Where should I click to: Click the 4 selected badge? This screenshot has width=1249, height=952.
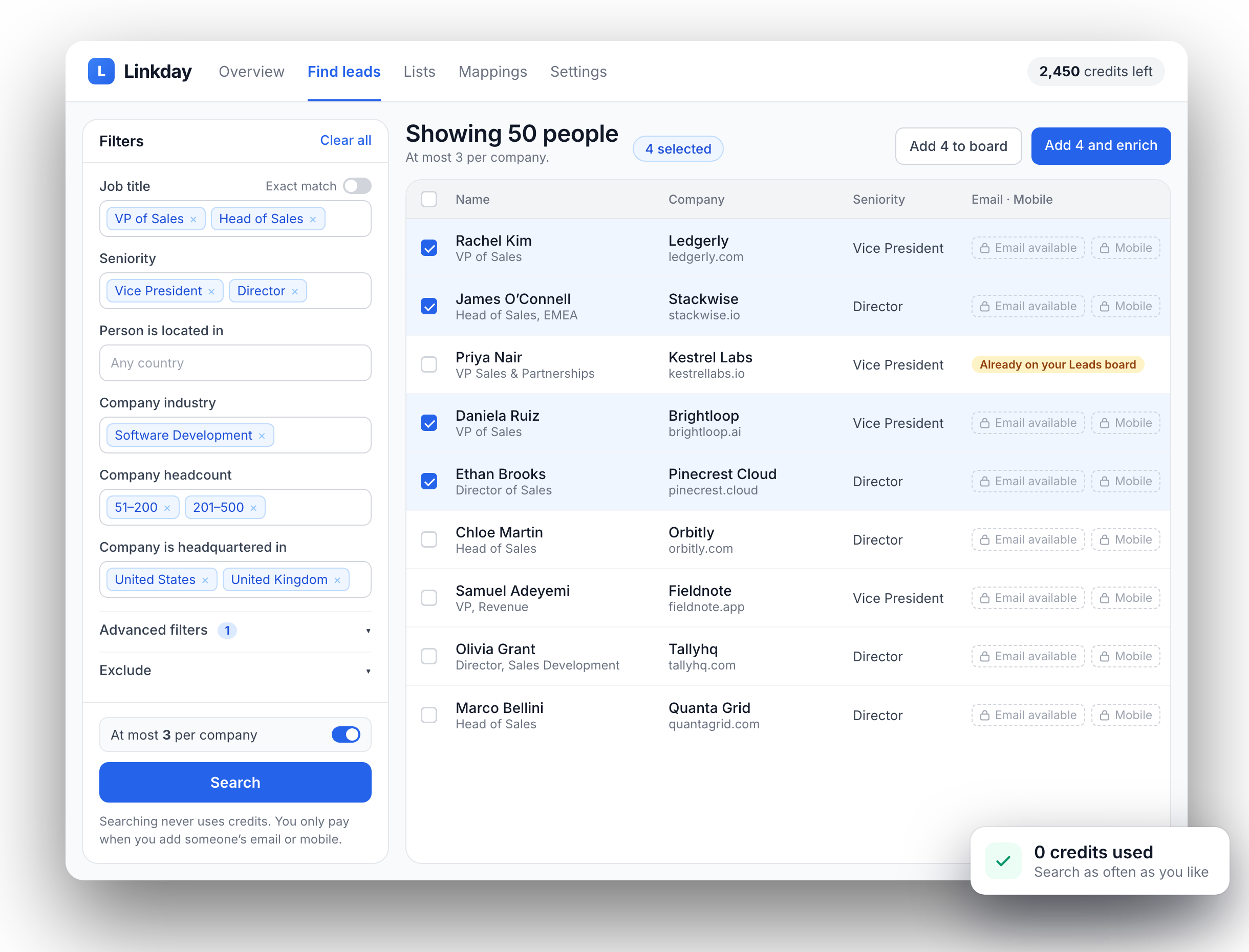click(x=678, y=149)
